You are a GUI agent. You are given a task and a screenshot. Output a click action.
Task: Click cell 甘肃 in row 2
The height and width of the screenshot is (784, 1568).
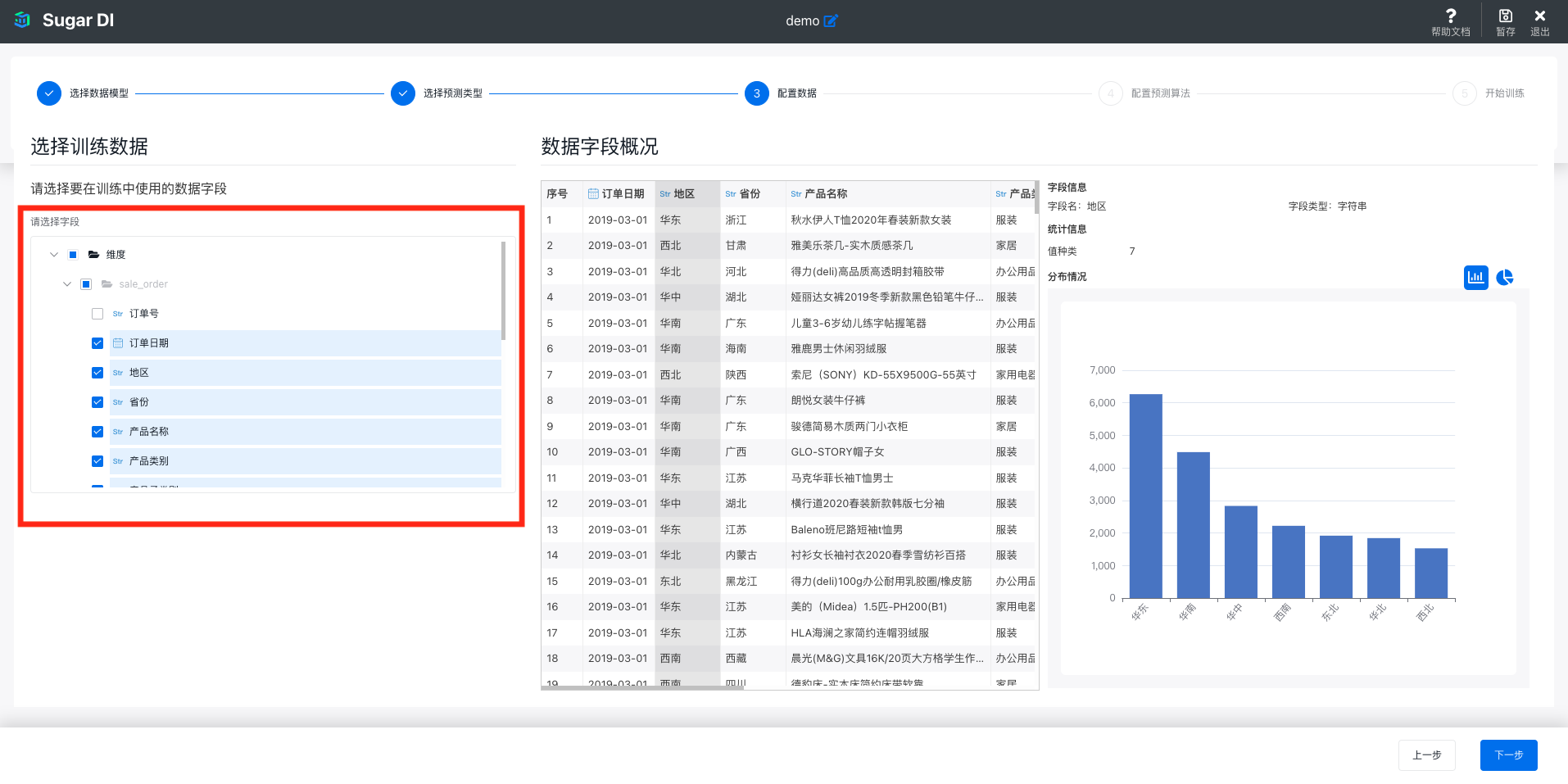(x=736, y=246)
